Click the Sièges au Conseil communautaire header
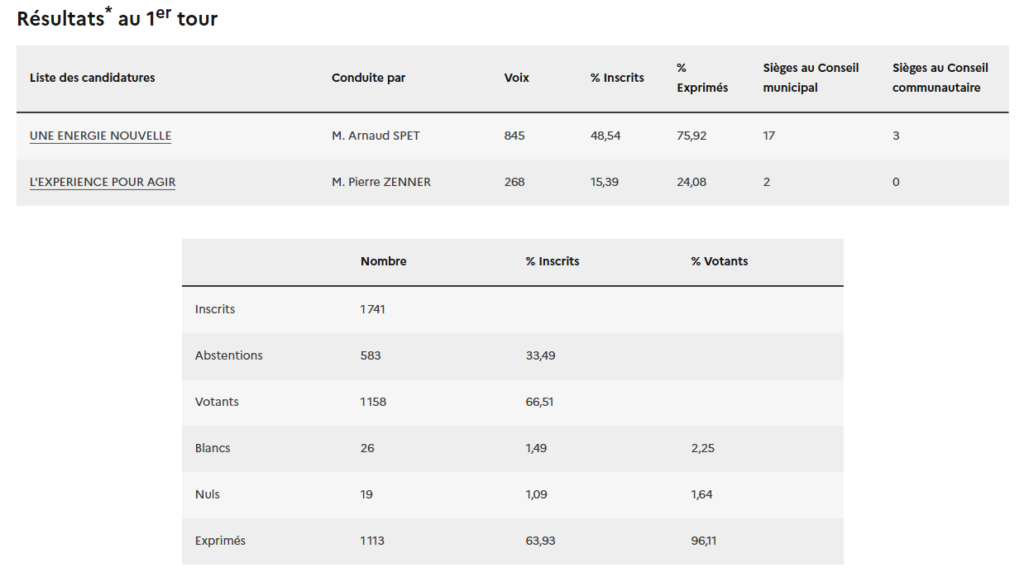 click(x=939, y=78)
